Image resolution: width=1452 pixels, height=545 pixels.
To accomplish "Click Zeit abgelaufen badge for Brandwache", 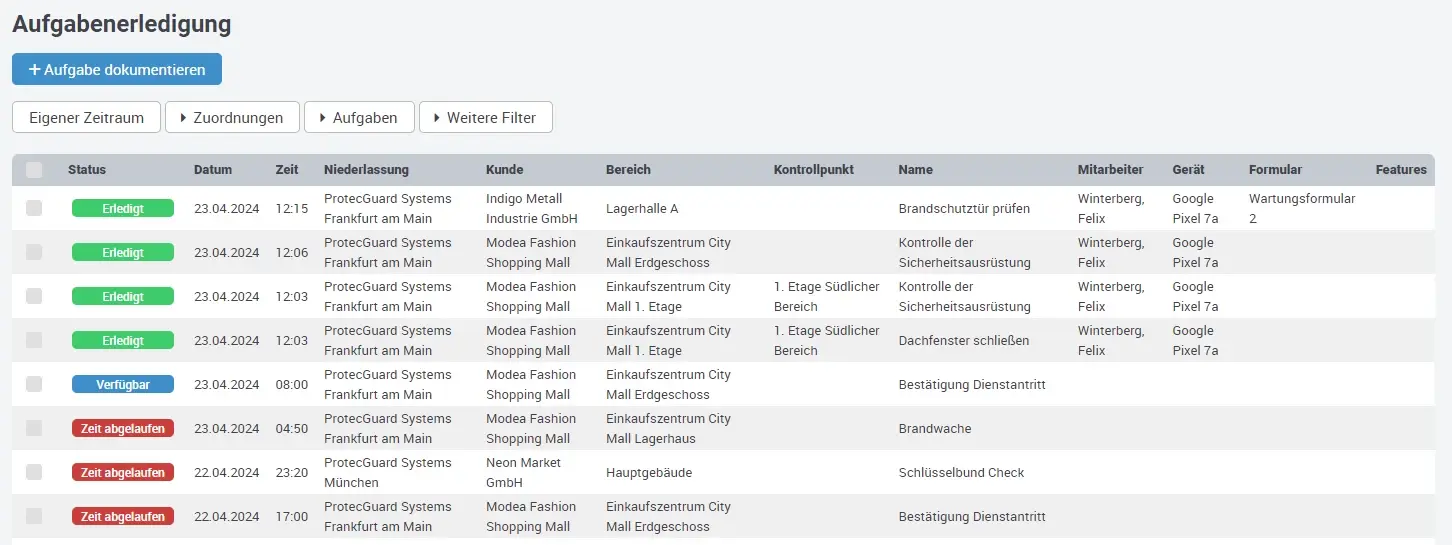I will click(123, 428).
